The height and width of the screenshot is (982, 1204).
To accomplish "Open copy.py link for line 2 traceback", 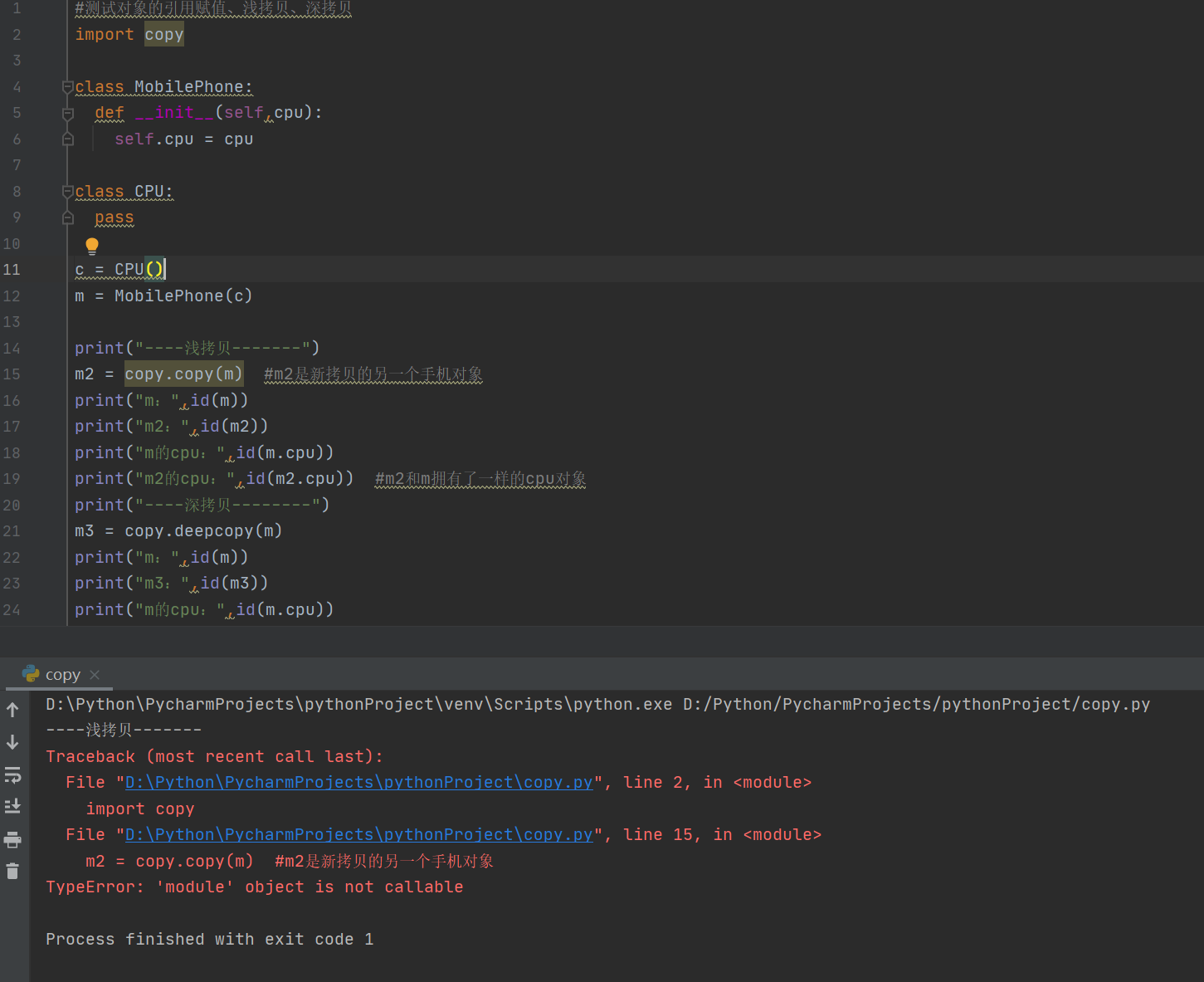I will coord(359,783).
